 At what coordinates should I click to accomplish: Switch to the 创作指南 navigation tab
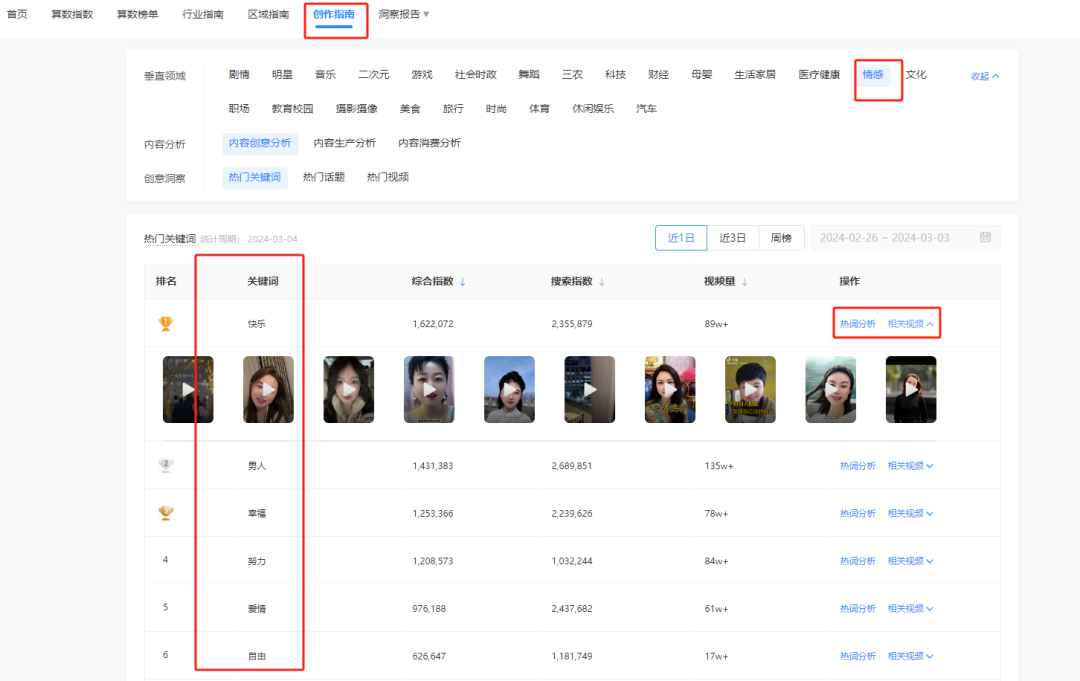click(x=335, y=15)
